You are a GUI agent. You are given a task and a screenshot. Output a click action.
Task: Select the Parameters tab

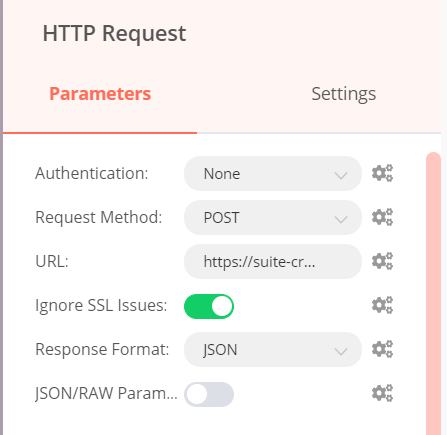click(x=100, y=94)
